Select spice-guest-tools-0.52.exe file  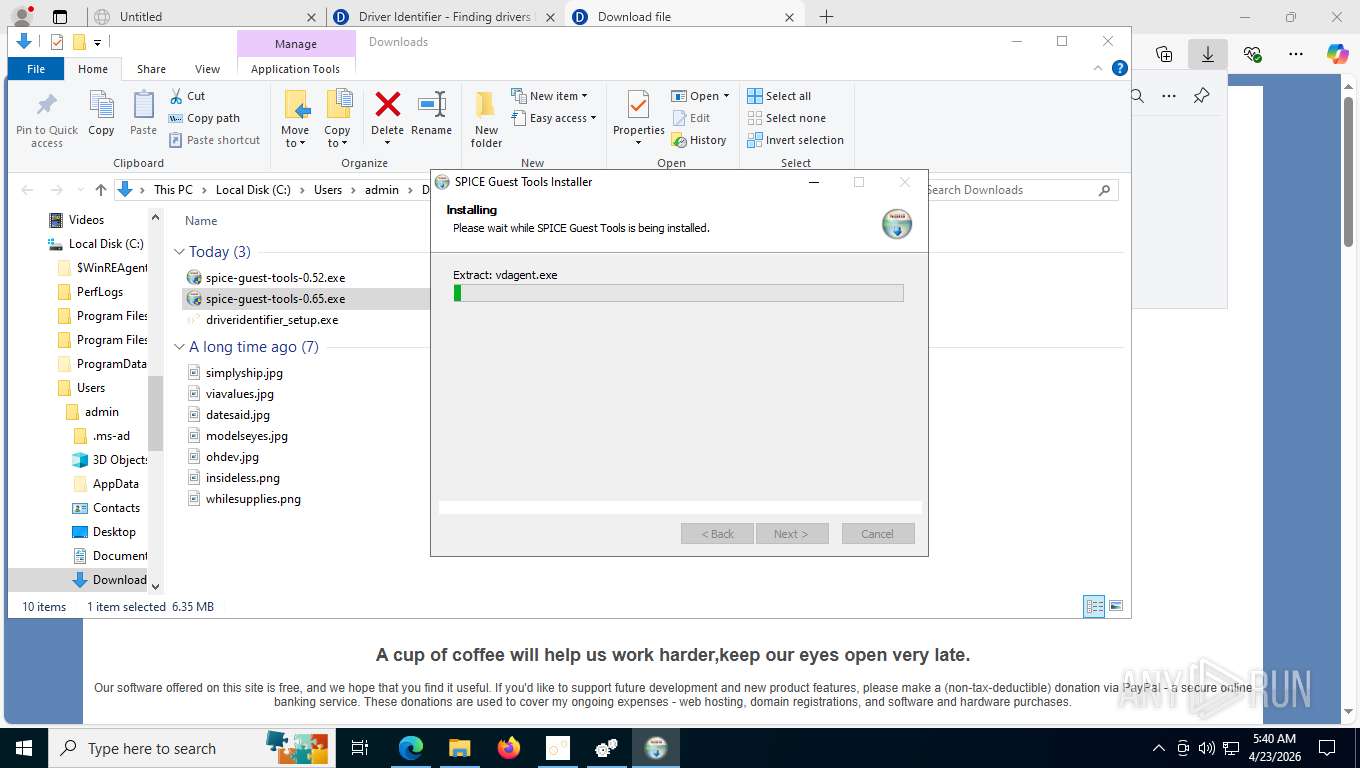click(275, 277)
